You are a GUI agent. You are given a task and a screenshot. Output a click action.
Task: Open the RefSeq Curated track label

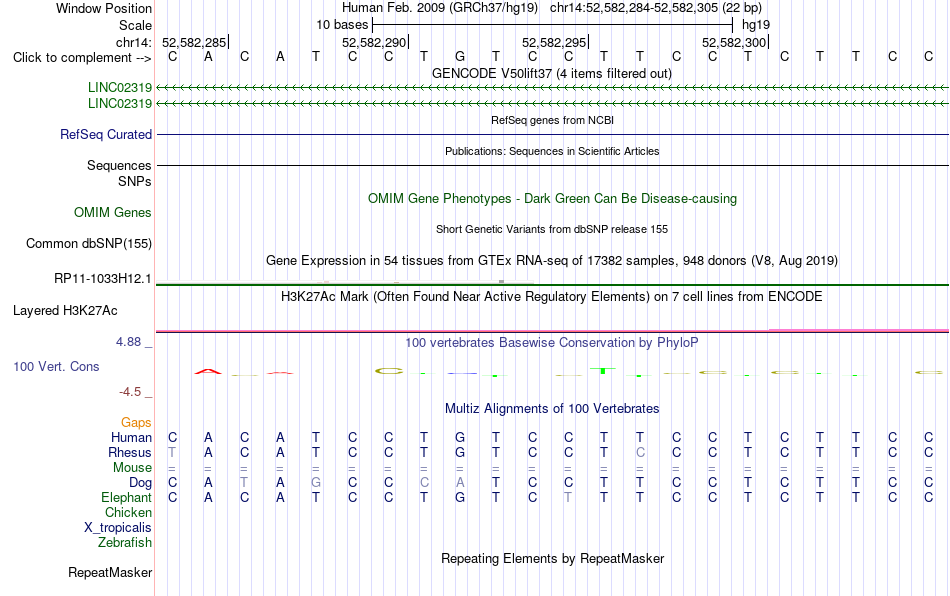(106, 134)
